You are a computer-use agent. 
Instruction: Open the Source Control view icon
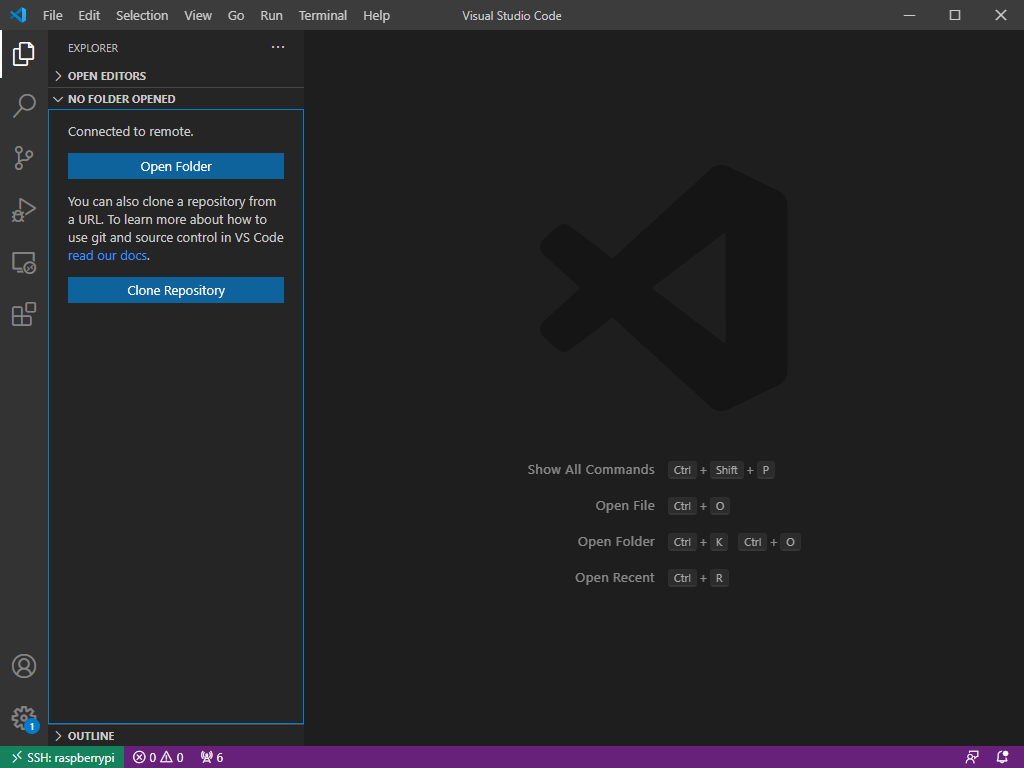click(24, 158)
